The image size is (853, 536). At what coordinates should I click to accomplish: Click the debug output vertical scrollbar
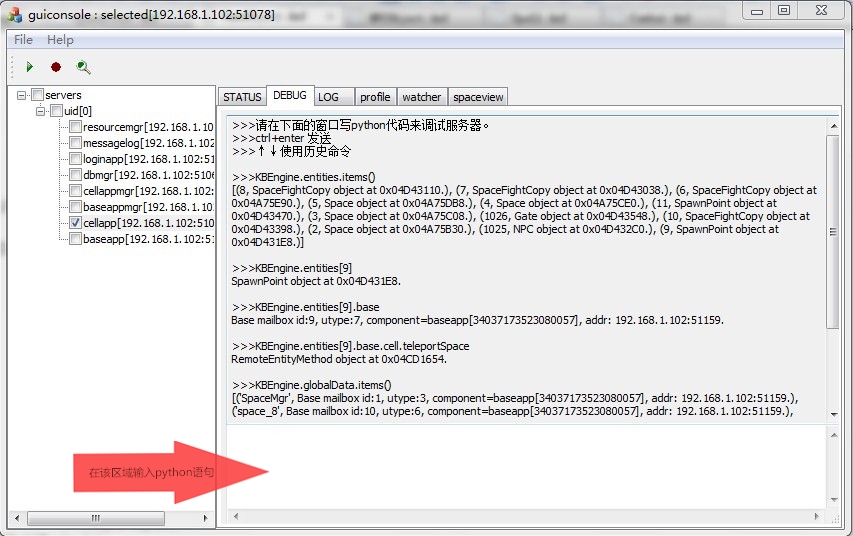[832, 230]
